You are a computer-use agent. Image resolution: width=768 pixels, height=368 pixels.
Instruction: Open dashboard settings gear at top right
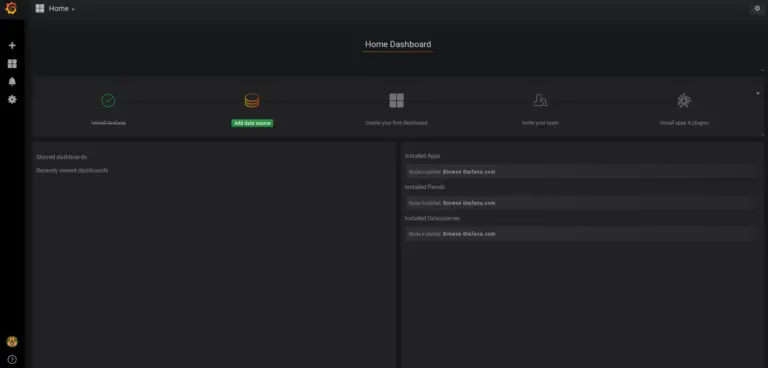[x=757, y=8]
